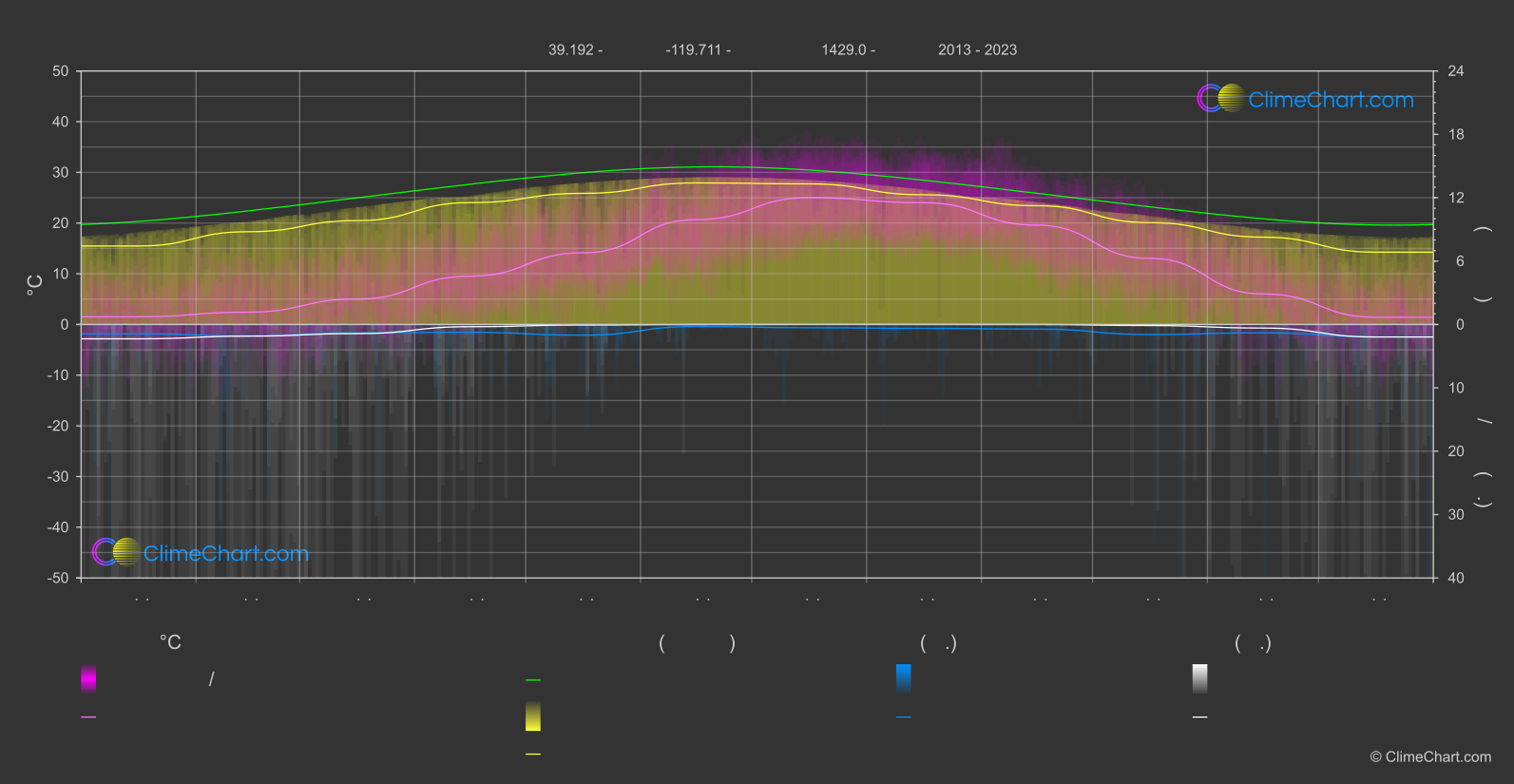Select the white gradient legend swatch

[x=1200, y=679]
